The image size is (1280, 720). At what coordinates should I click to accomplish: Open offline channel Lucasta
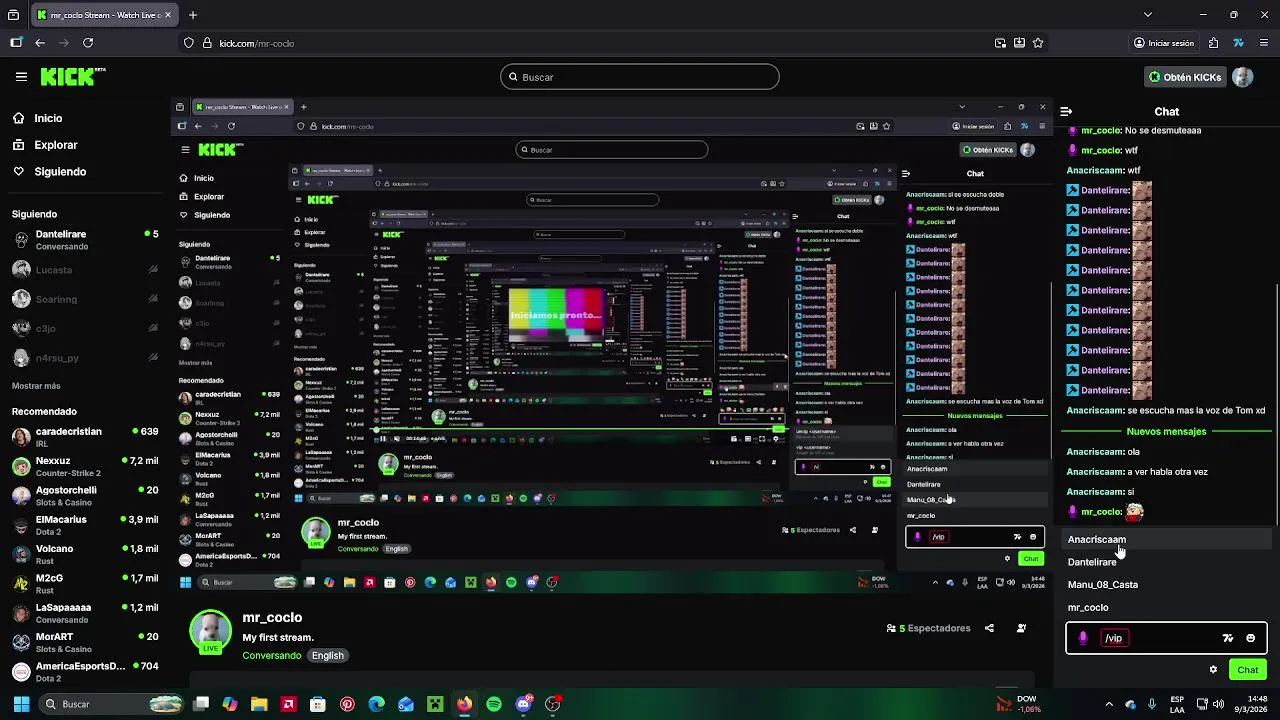(85, 270)
